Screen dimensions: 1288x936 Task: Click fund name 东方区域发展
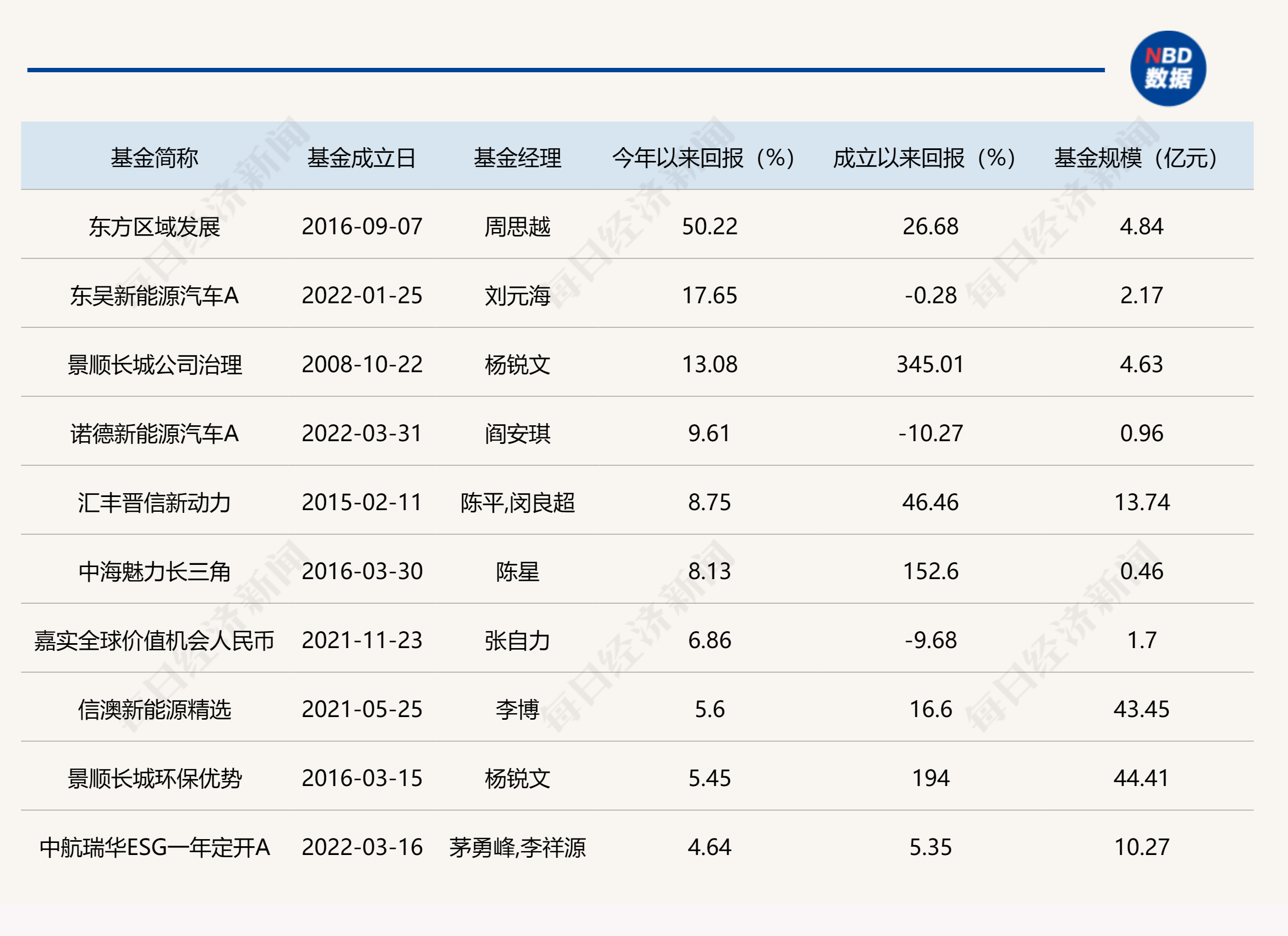[154, 227]
